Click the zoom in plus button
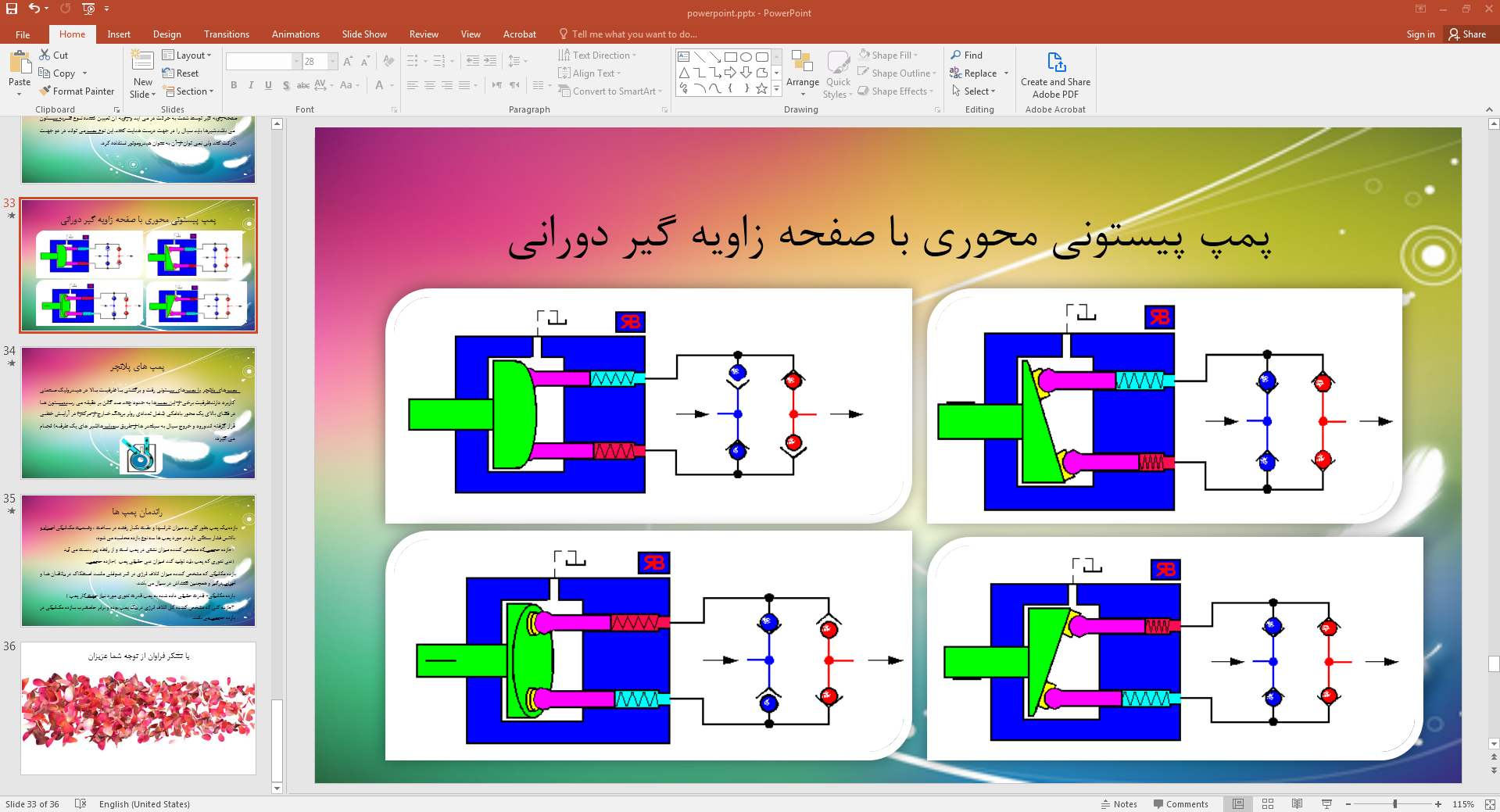 tap(1438, 804)
